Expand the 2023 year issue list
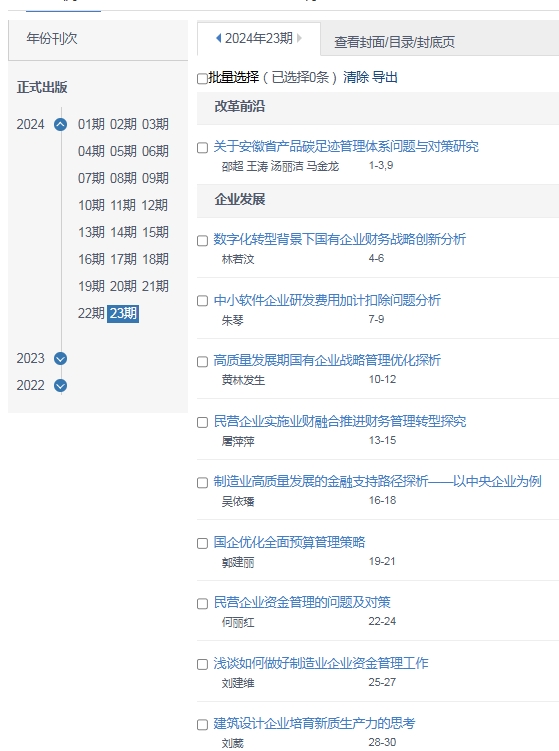The image size is (559, 751). coord(60,358)
